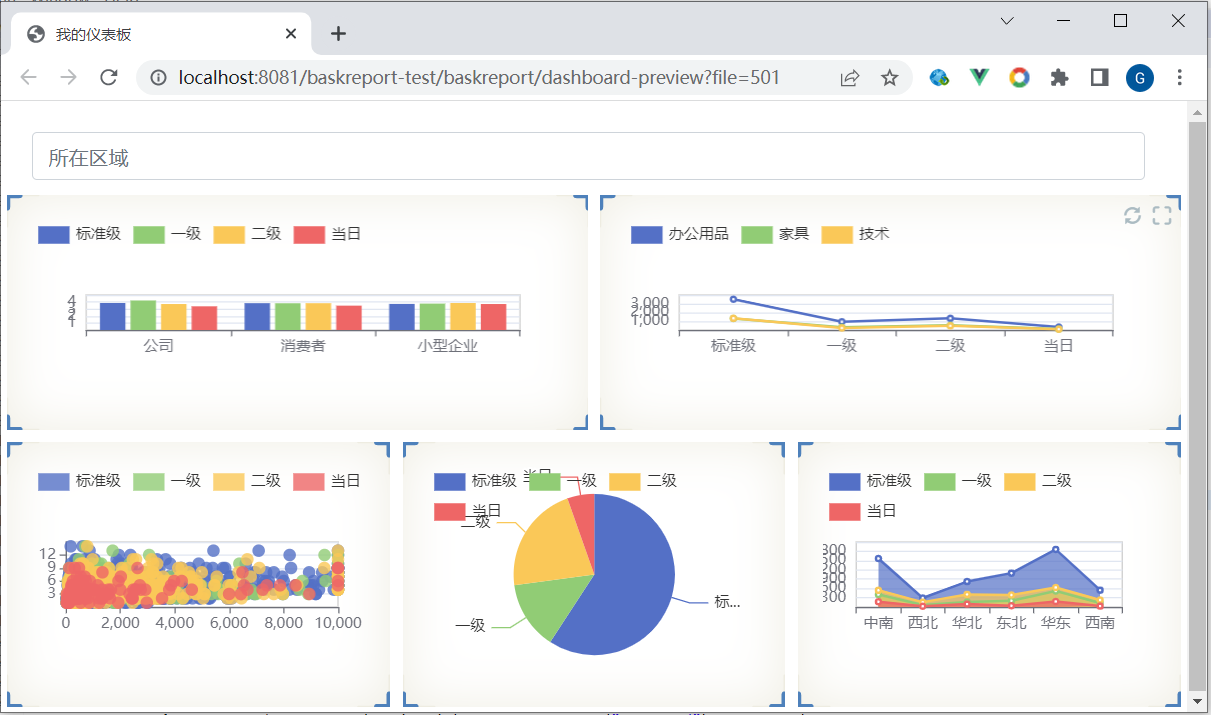Share this page from the address bar
This screenshot has width=1211, height=715.
[x=850, y=78]
